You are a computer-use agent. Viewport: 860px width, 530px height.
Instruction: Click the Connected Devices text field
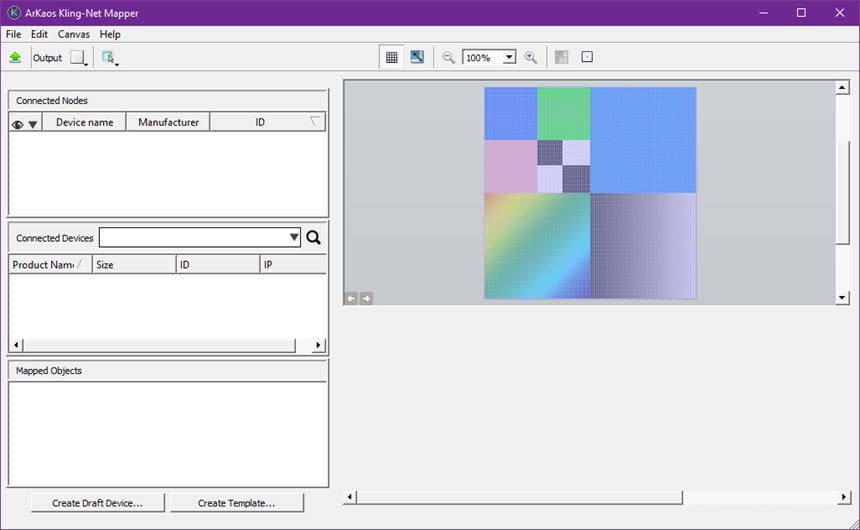194,237
